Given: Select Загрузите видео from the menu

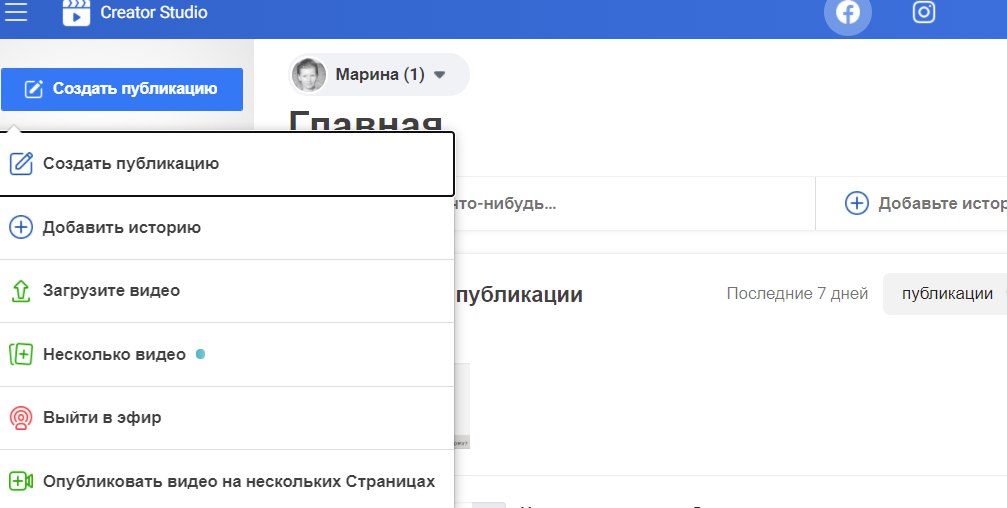Looking at the screenshot, I should 226,291.
